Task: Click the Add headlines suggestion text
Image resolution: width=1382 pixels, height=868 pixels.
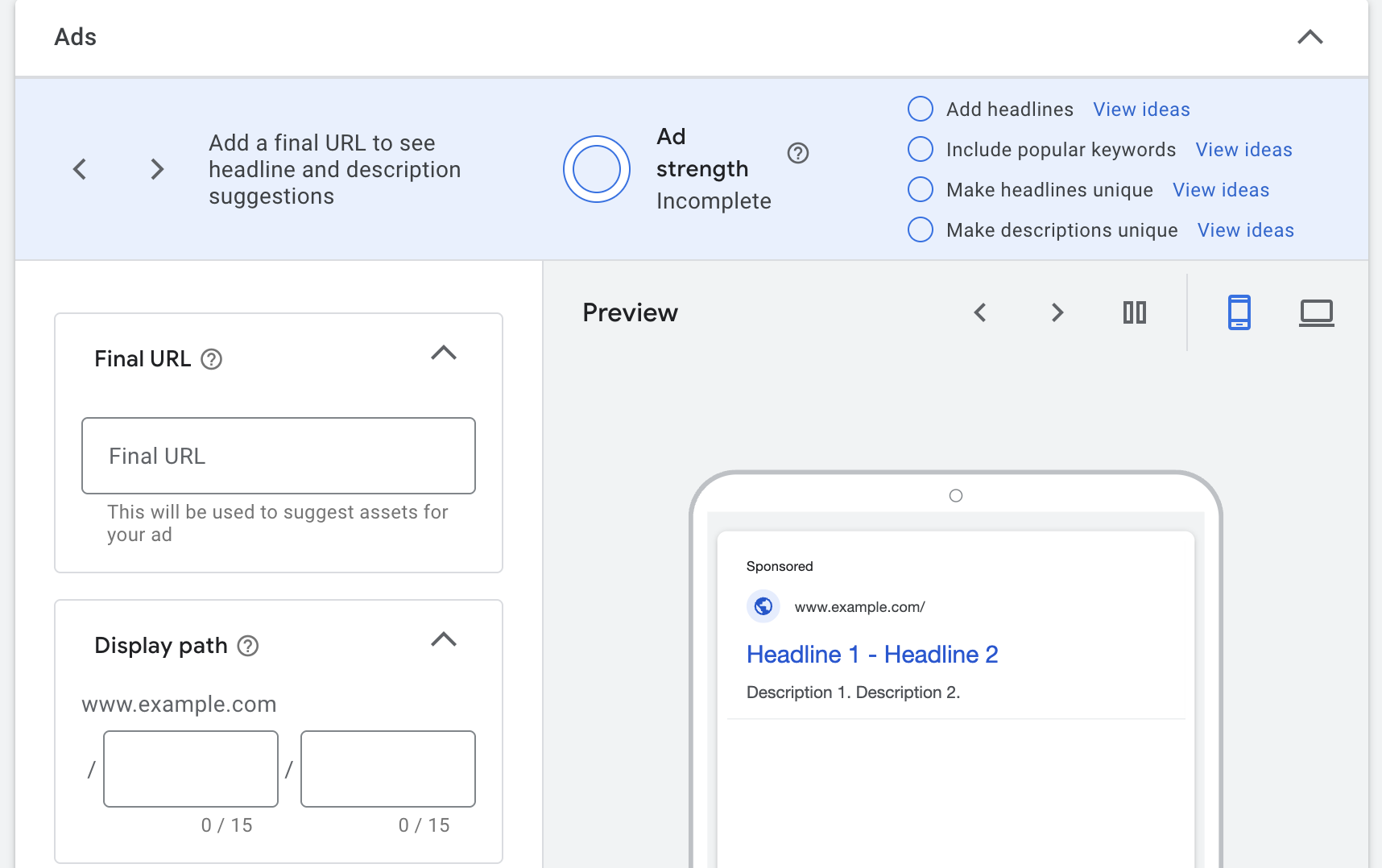Action: coord(1010,110)
